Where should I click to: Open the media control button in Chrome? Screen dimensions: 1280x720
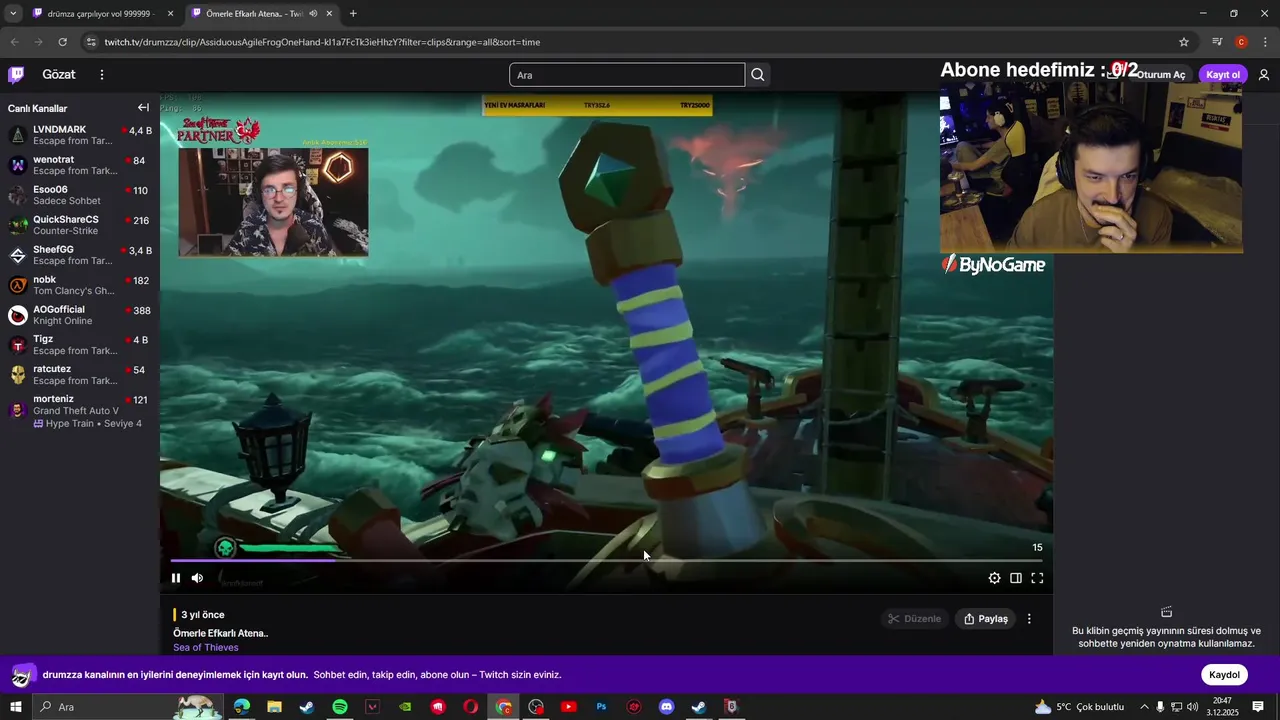click(1217, 42)
